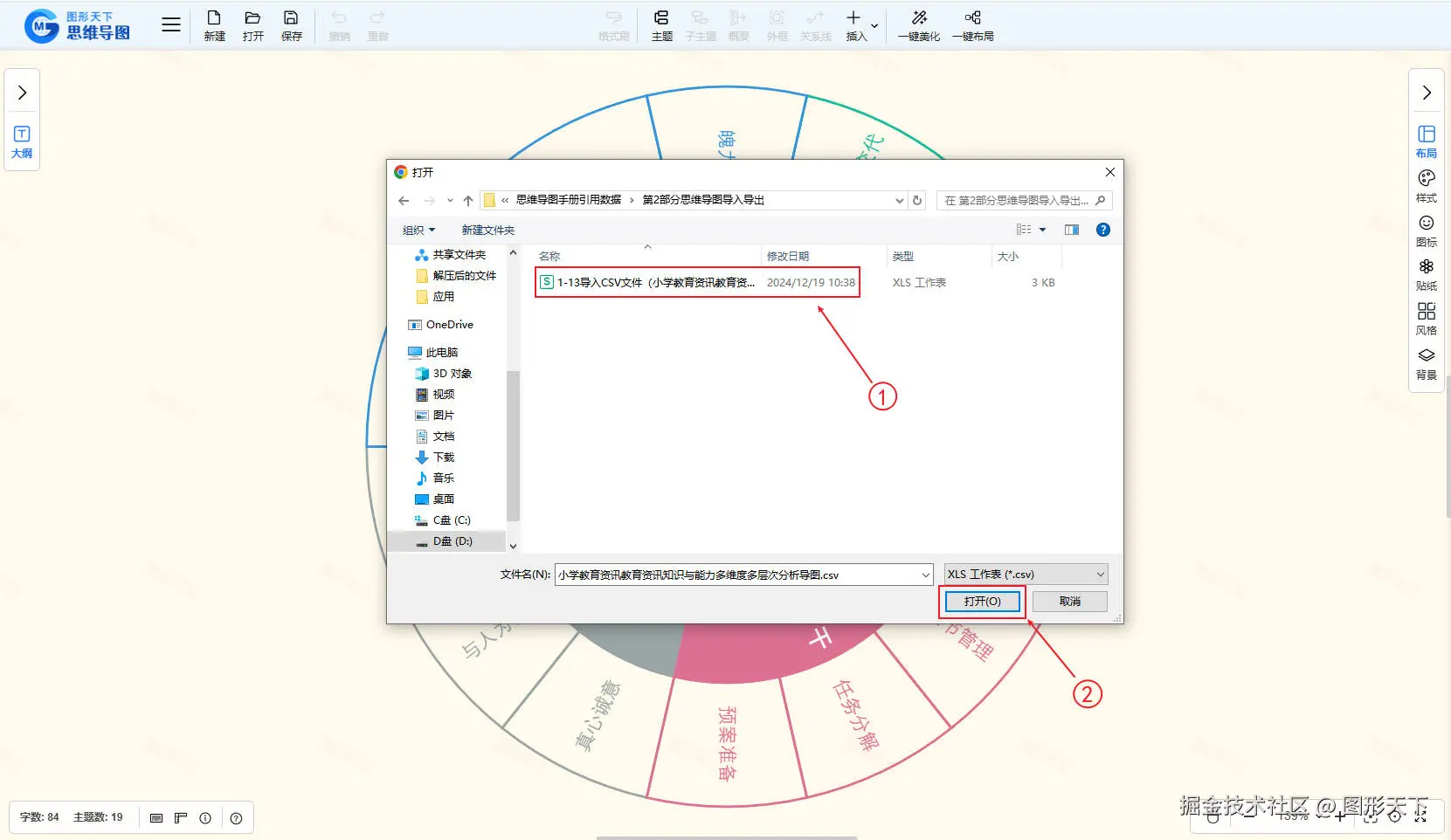The width and height of the screenshot is (1451, 840).
Task: Open the 音乐 music folder
Action: click(435, 479)
